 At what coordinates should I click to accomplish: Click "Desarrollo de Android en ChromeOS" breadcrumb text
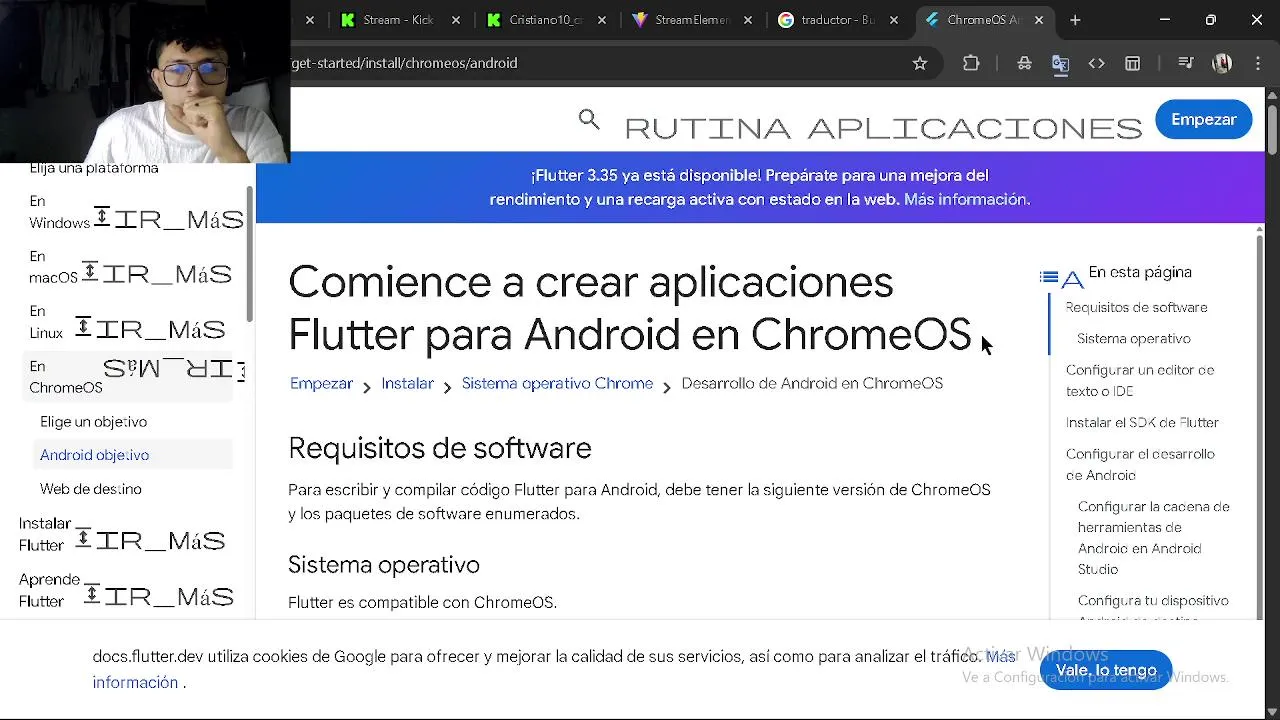pos(812,383)
